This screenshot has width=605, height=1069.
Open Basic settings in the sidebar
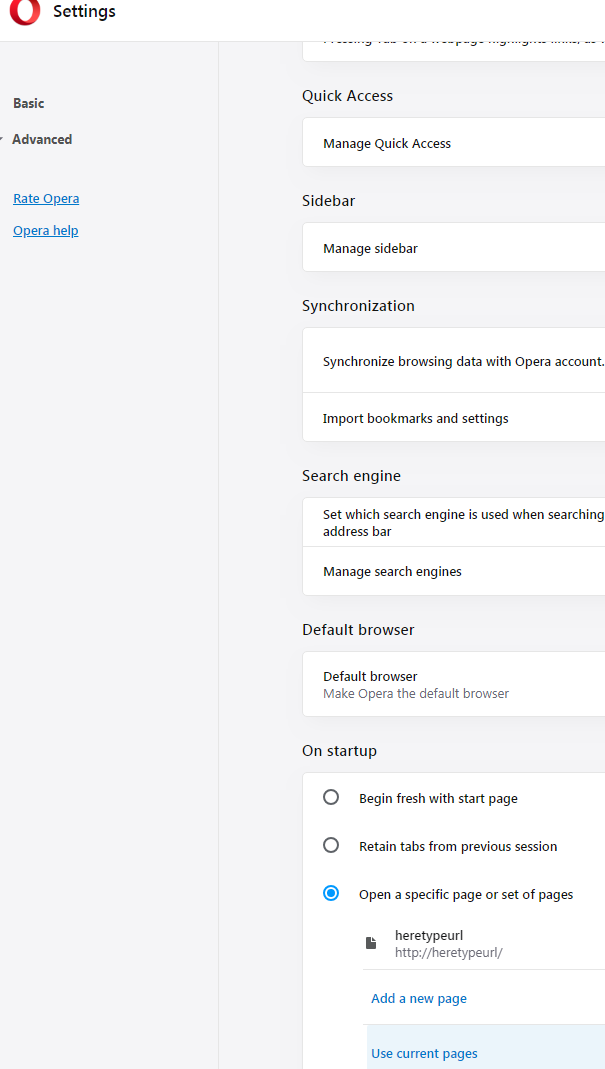29,104
